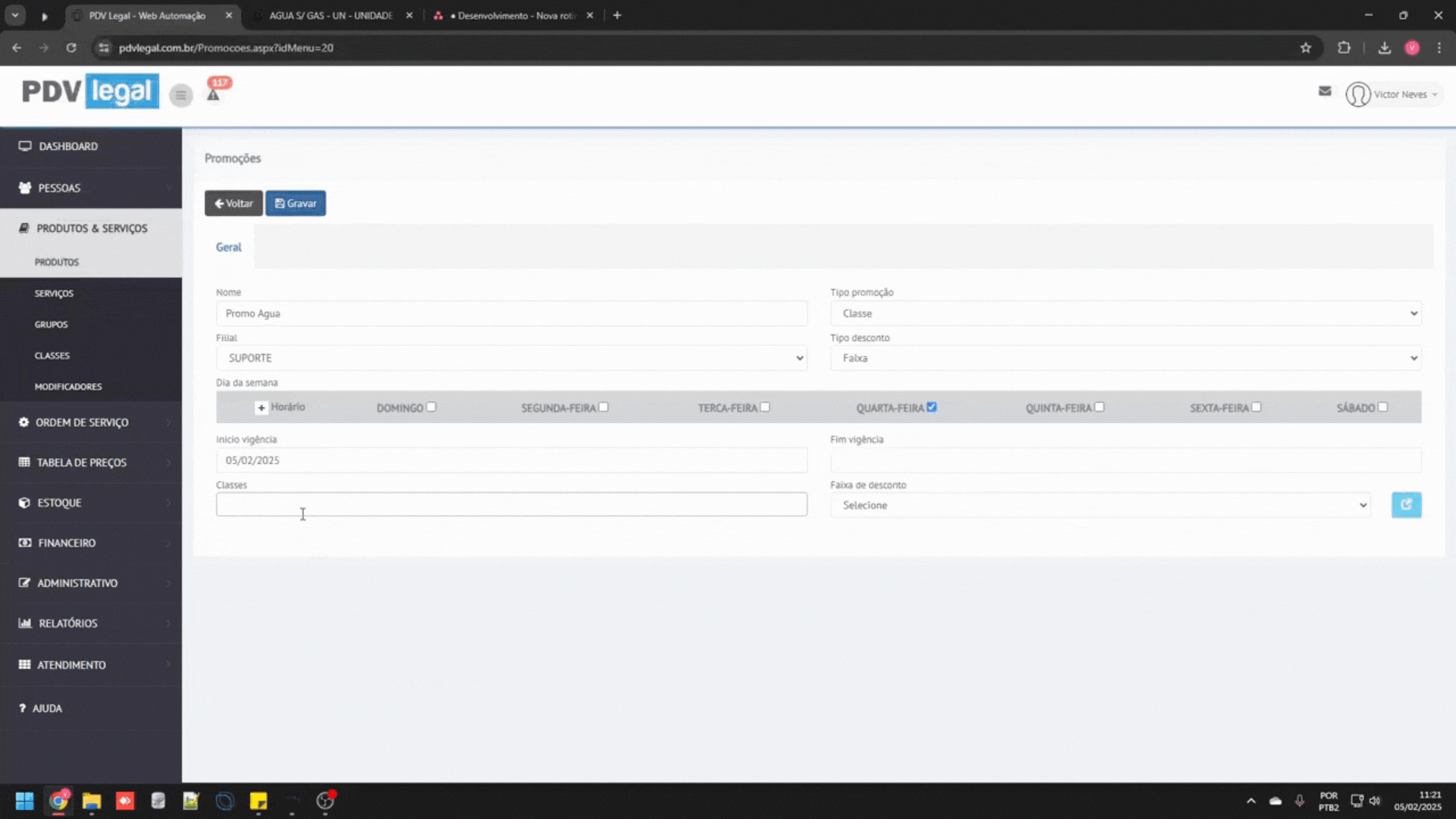Click into the Classes input field

tap(511, 505)
